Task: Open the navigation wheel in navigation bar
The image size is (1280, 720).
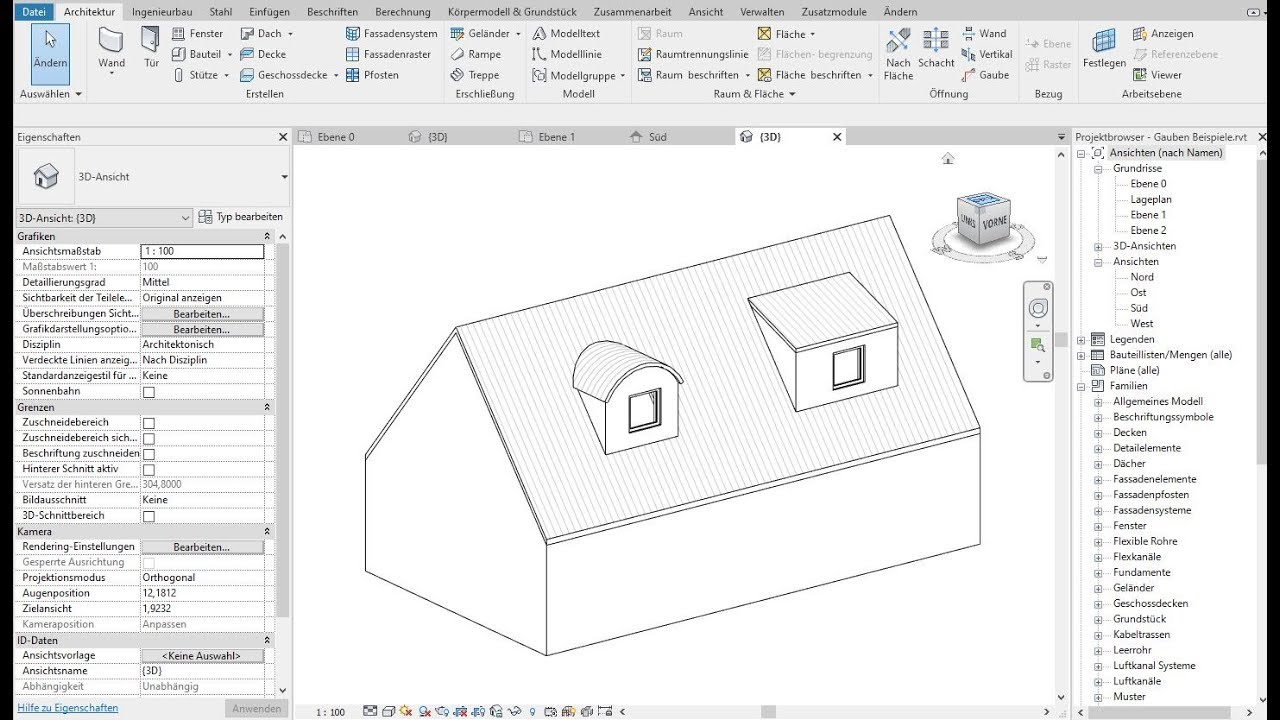Action: [x=1038, y=307]
